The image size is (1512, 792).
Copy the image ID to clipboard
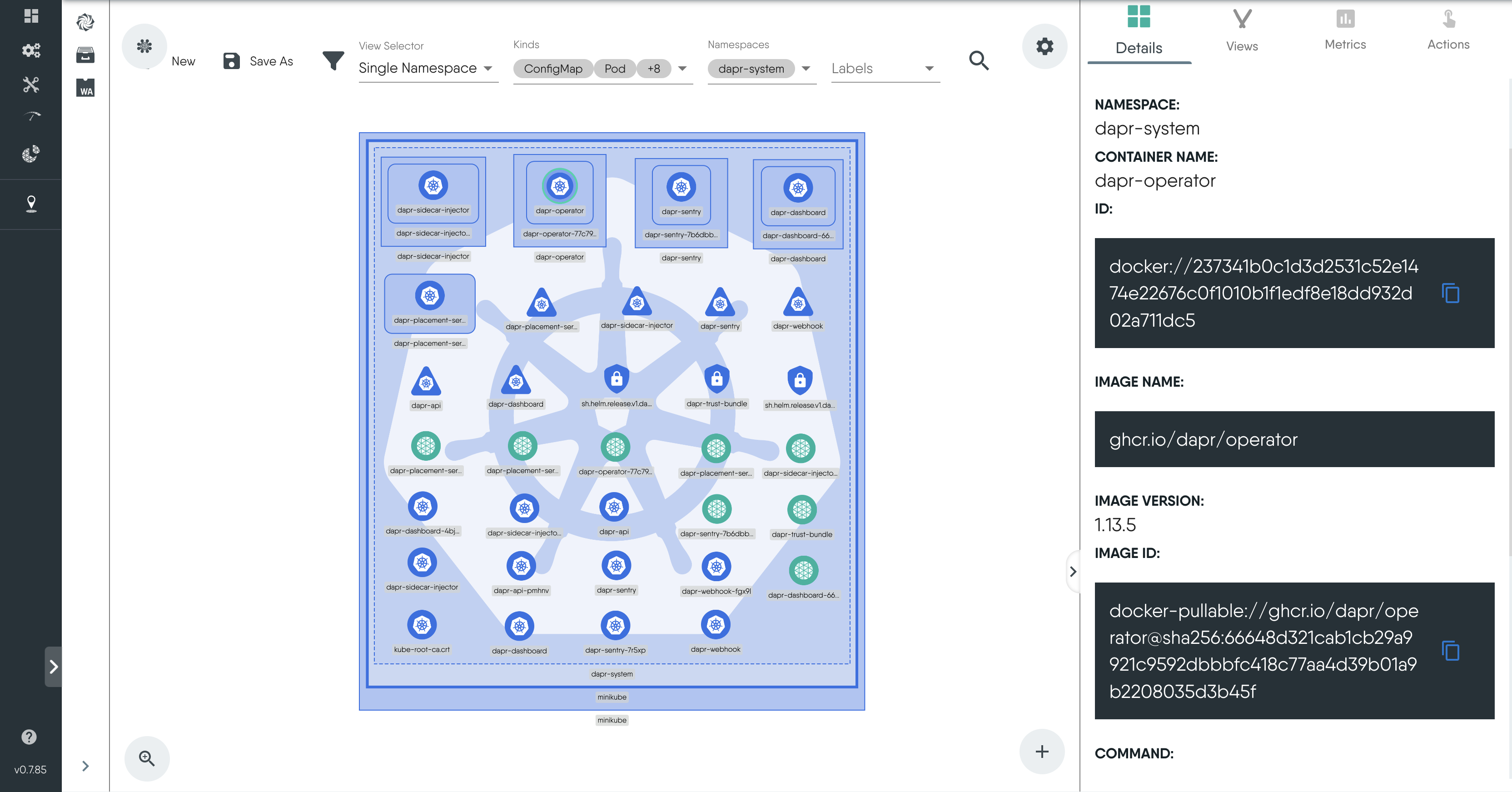1450,651
